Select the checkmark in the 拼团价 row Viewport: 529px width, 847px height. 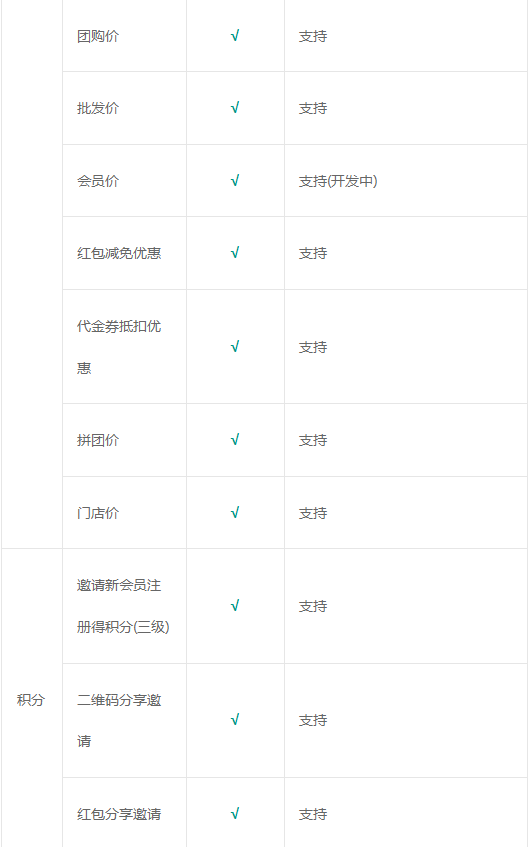[235, 440]
